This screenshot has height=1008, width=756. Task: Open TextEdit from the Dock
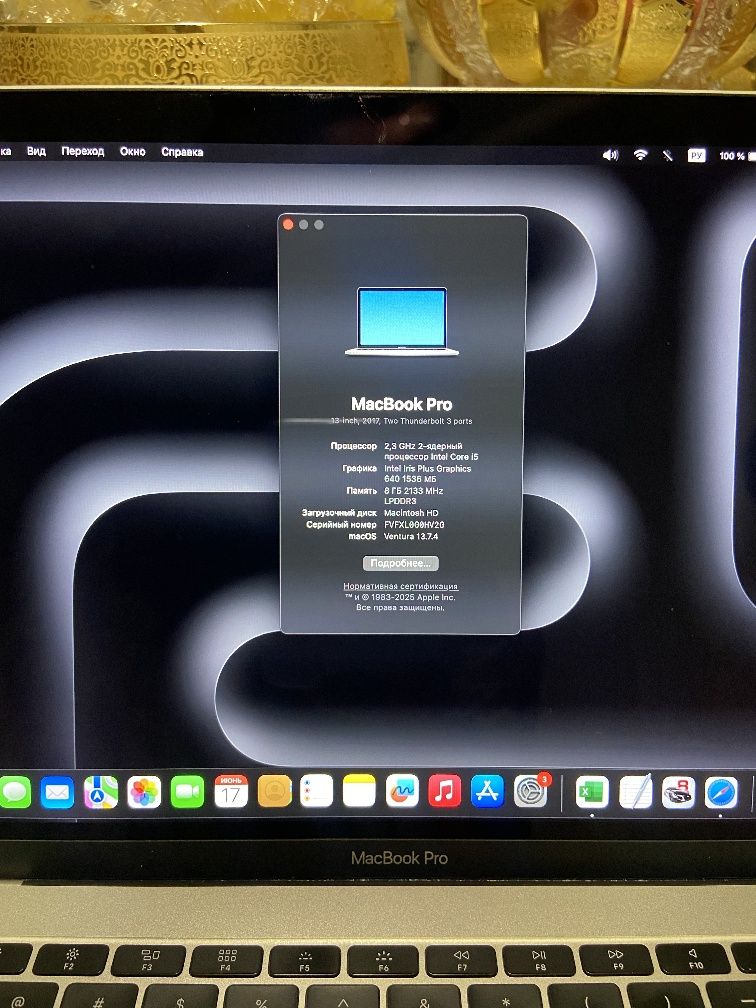[x=635, y=791]
